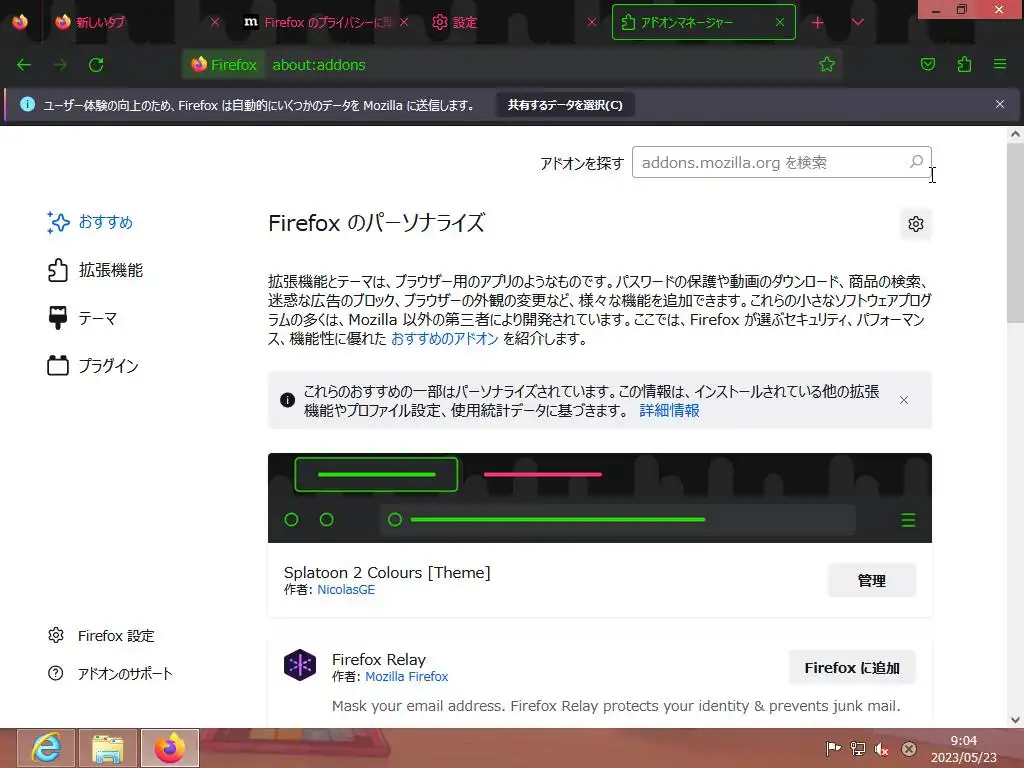Open Internet Explorer from the taskbar
The image size is (1024, 768).
point(45,748)
